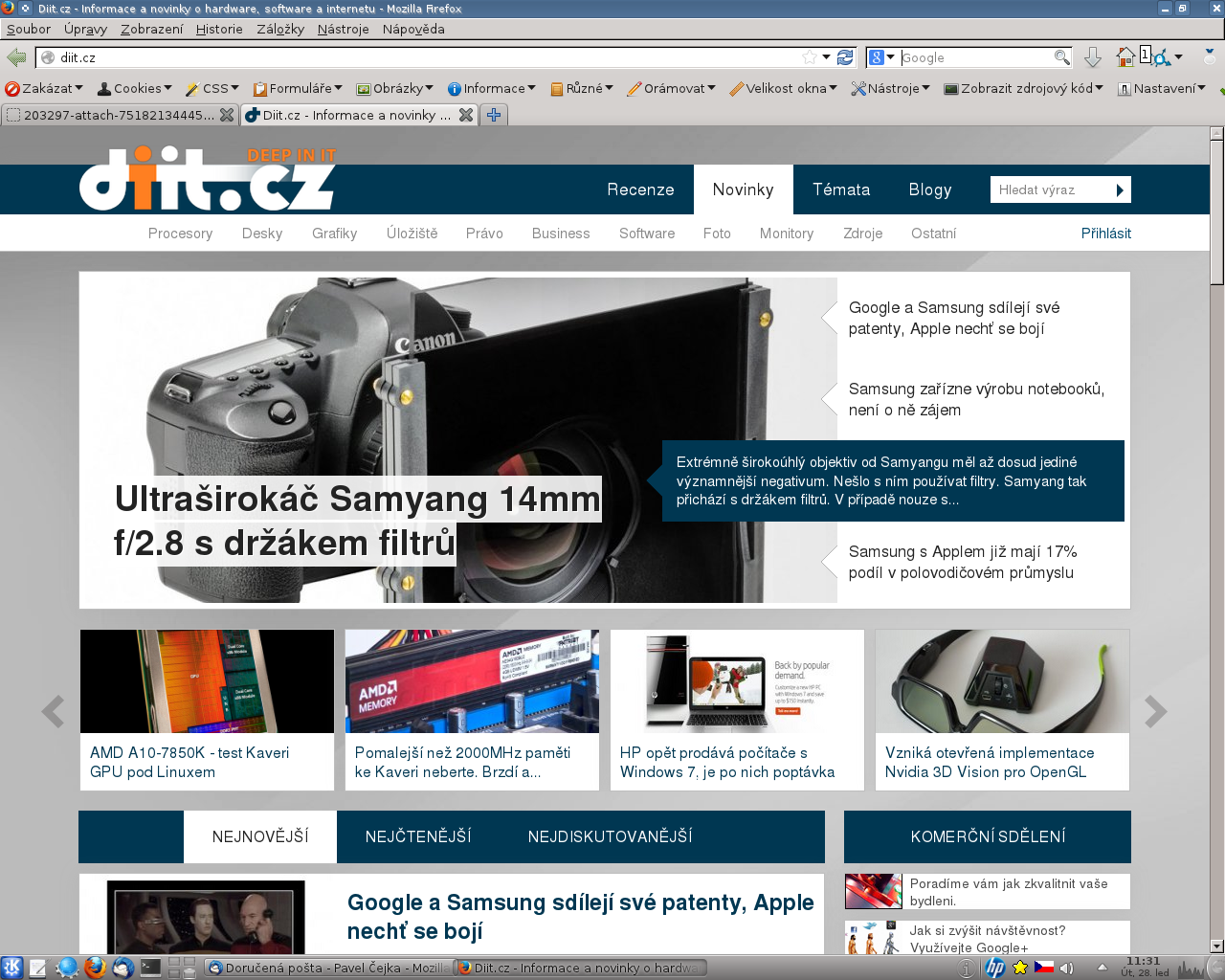This screenshot has width=1225, height=980.
Task: Click the Hledat výraz search field
Action: (x=1050, y=189)
